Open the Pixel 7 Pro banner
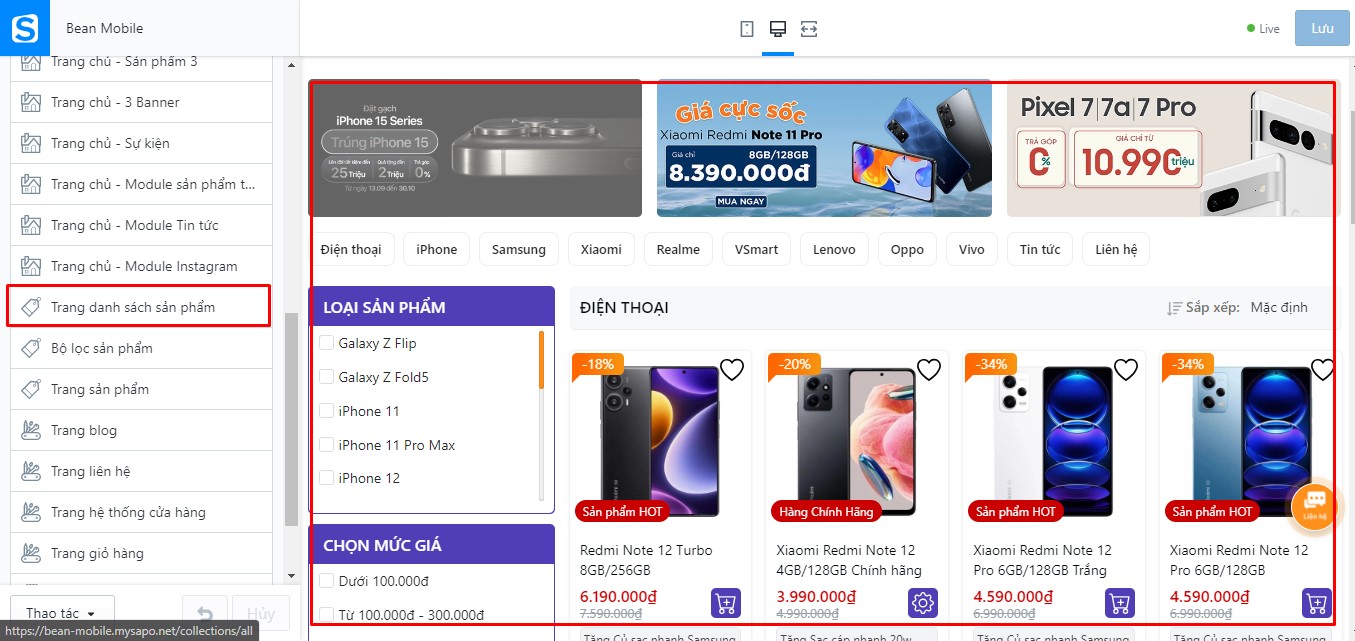 [1173, 148]
